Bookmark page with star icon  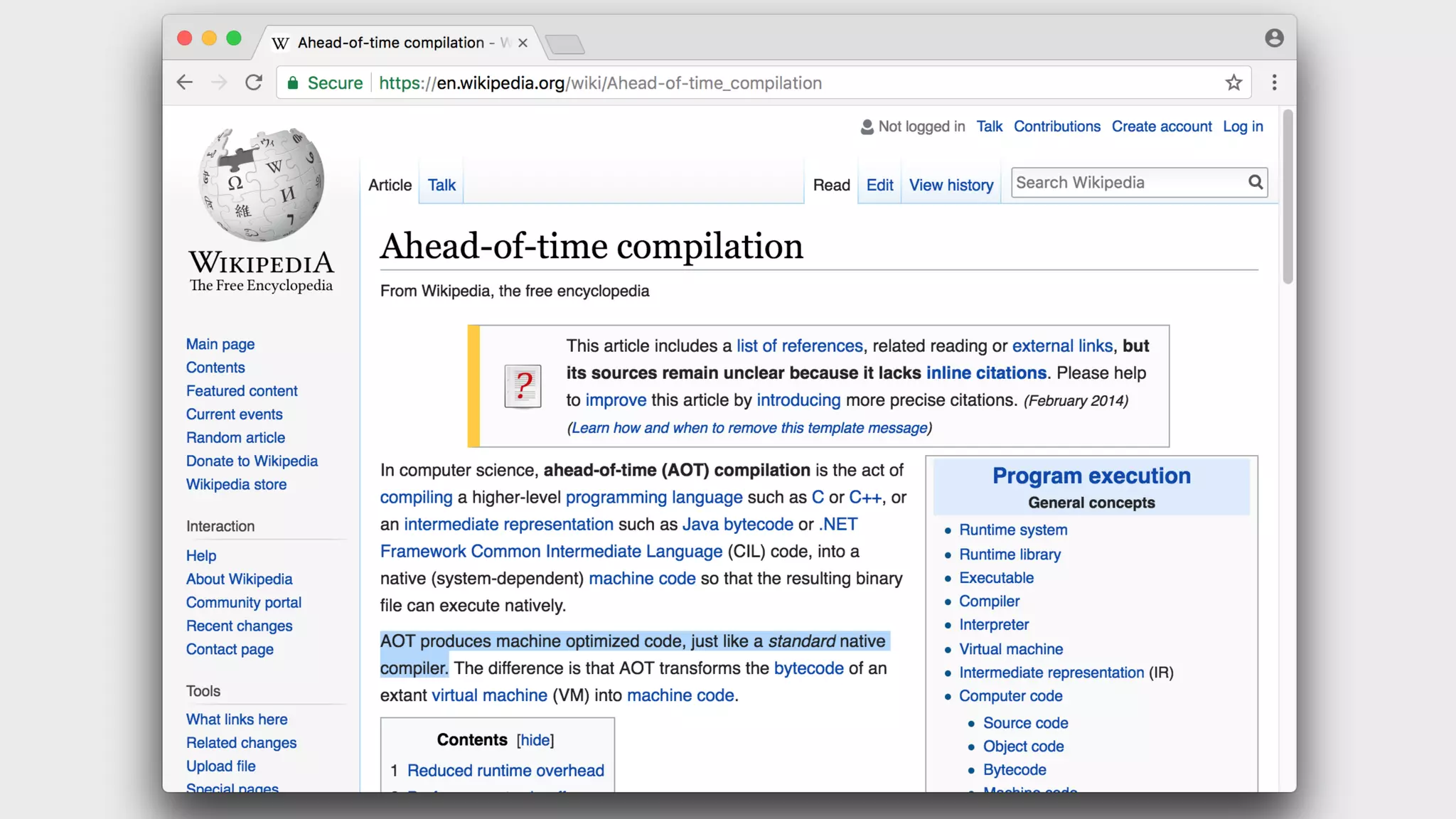[x=1233, y=82]
